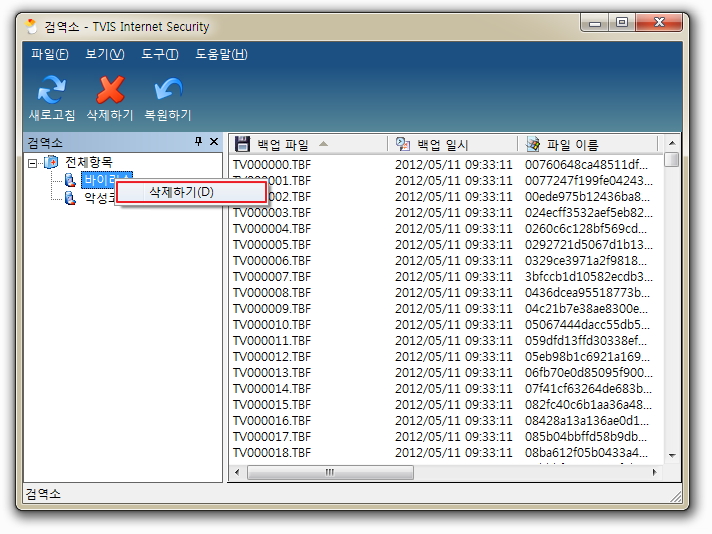Open the 파일(F) menu

50,54
